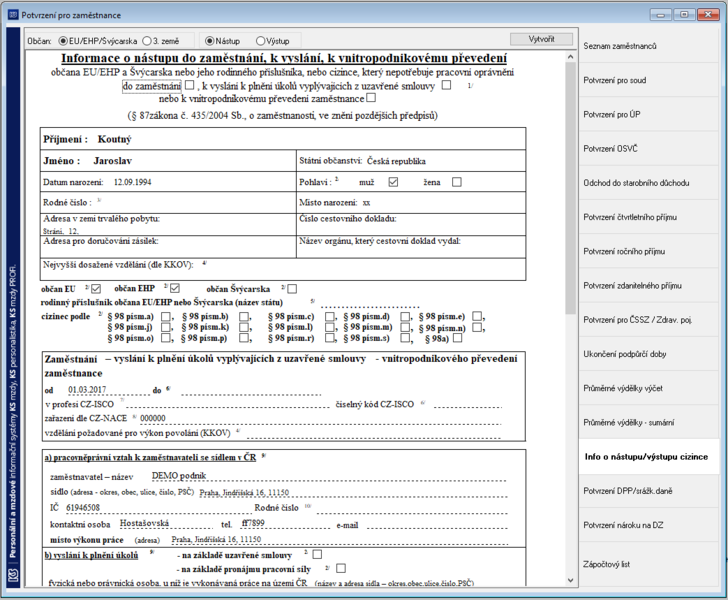Click contact person Hostašovská

point(144,523)
